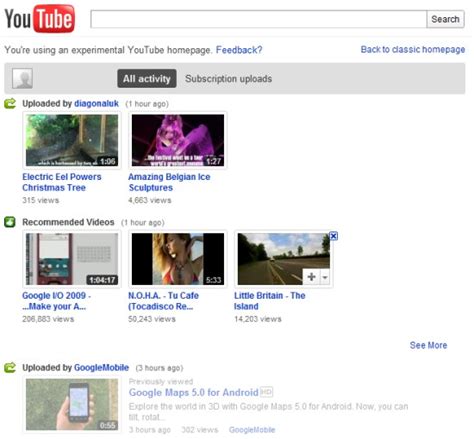Click the 14,203 views text
474x439 pixels.
[x=258, y=319]
